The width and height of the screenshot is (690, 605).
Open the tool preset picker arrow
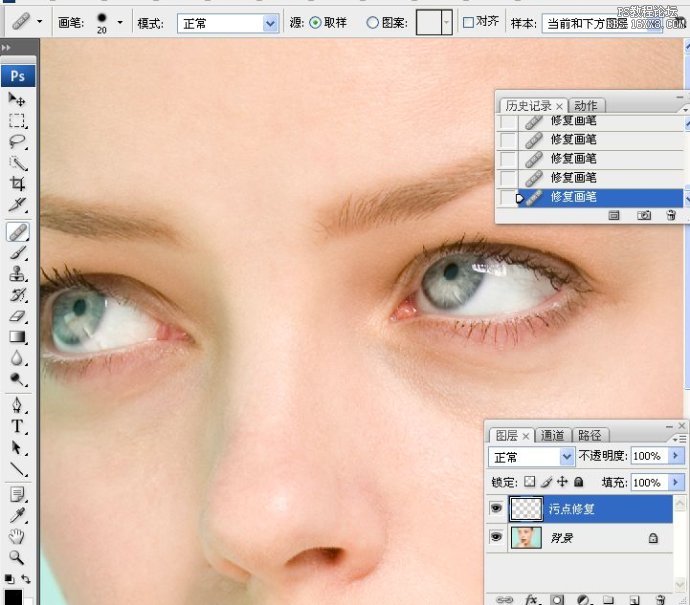40,21
